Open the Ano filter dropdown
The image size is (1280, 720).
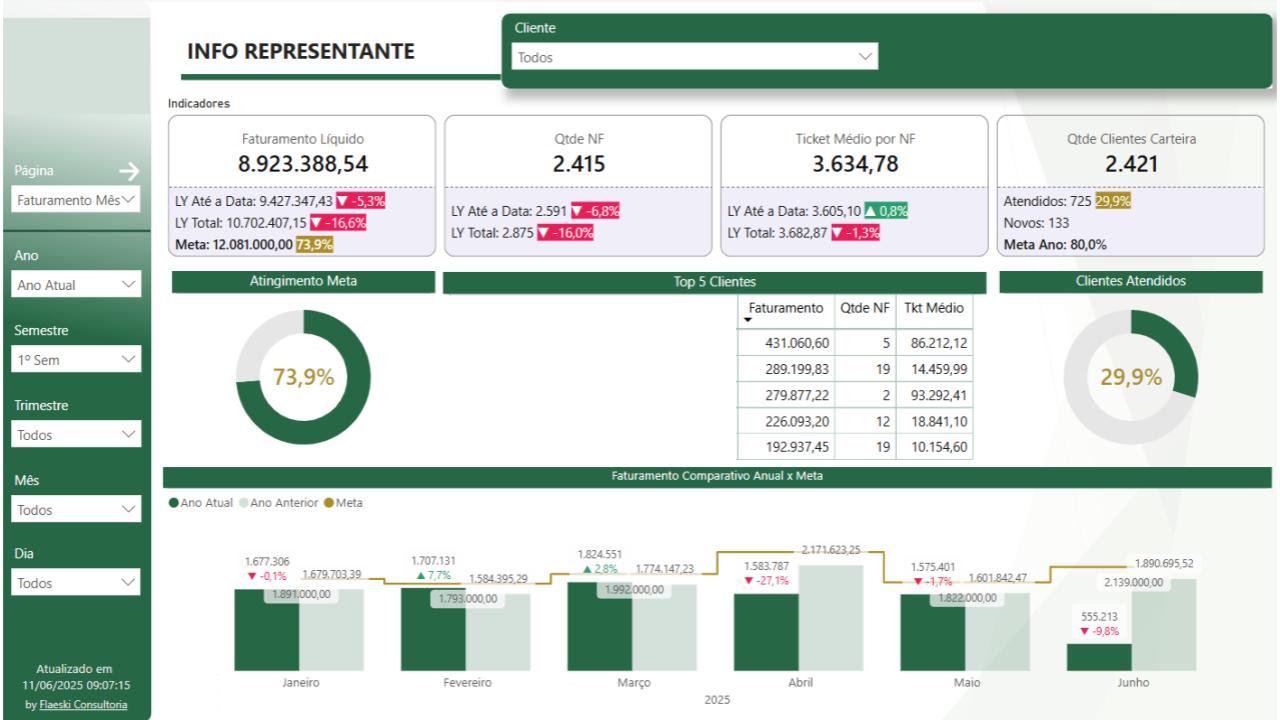(x=76, y=285)
